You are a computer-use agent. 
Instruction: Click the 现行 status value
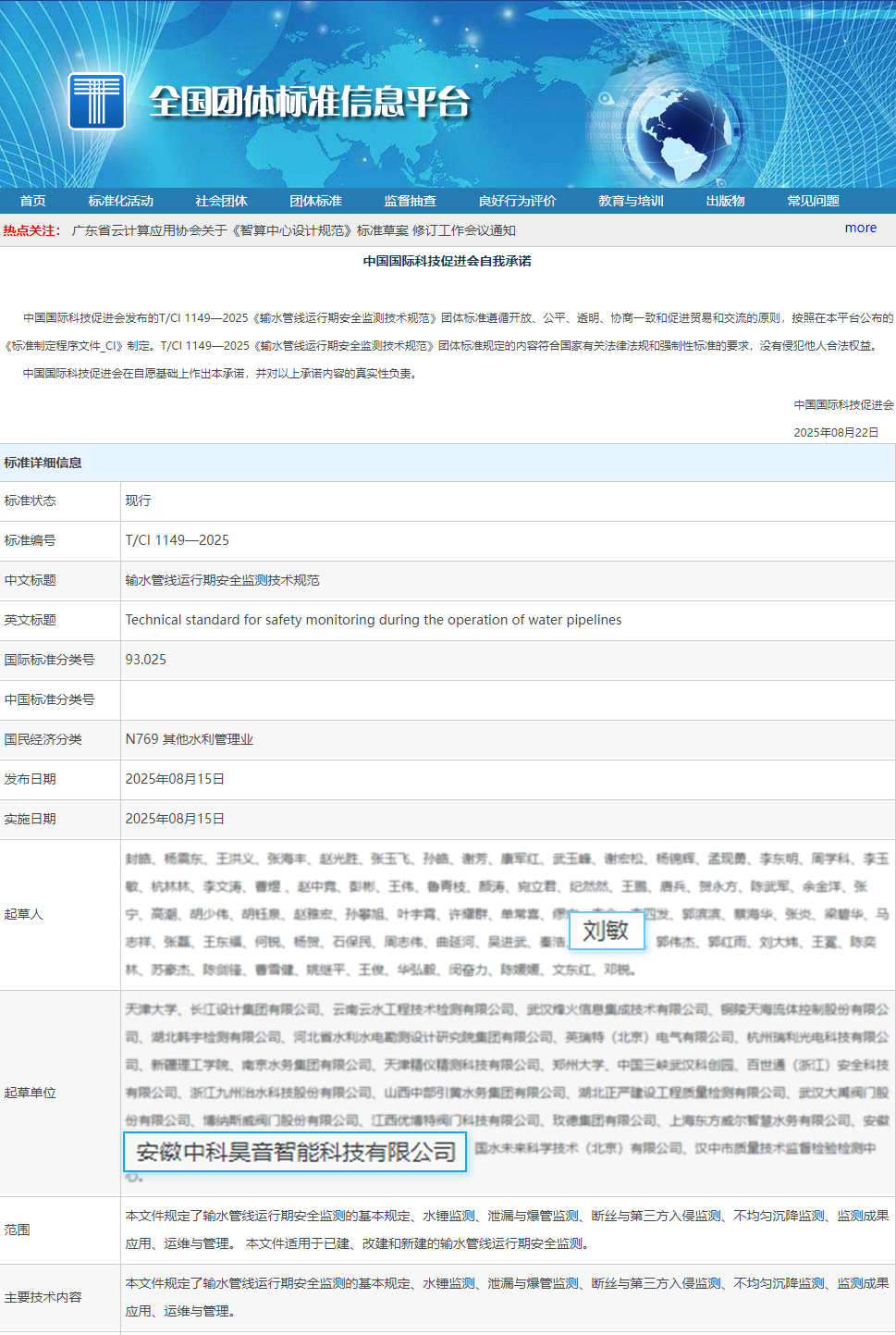(x=139, y=501)
